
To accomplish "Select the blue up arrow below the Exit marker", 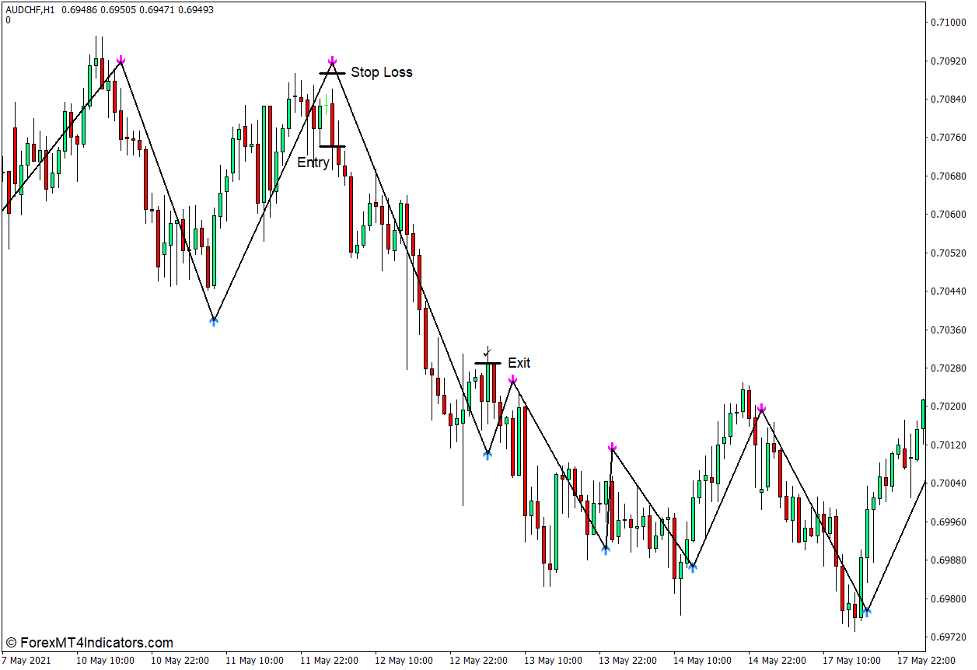I will click(x=487, y=453).
